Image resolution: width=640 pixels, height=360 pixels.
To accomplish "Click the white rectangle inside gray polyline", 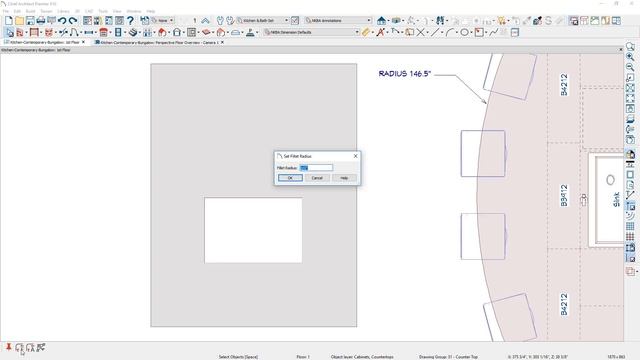I will tap(253, 230).
